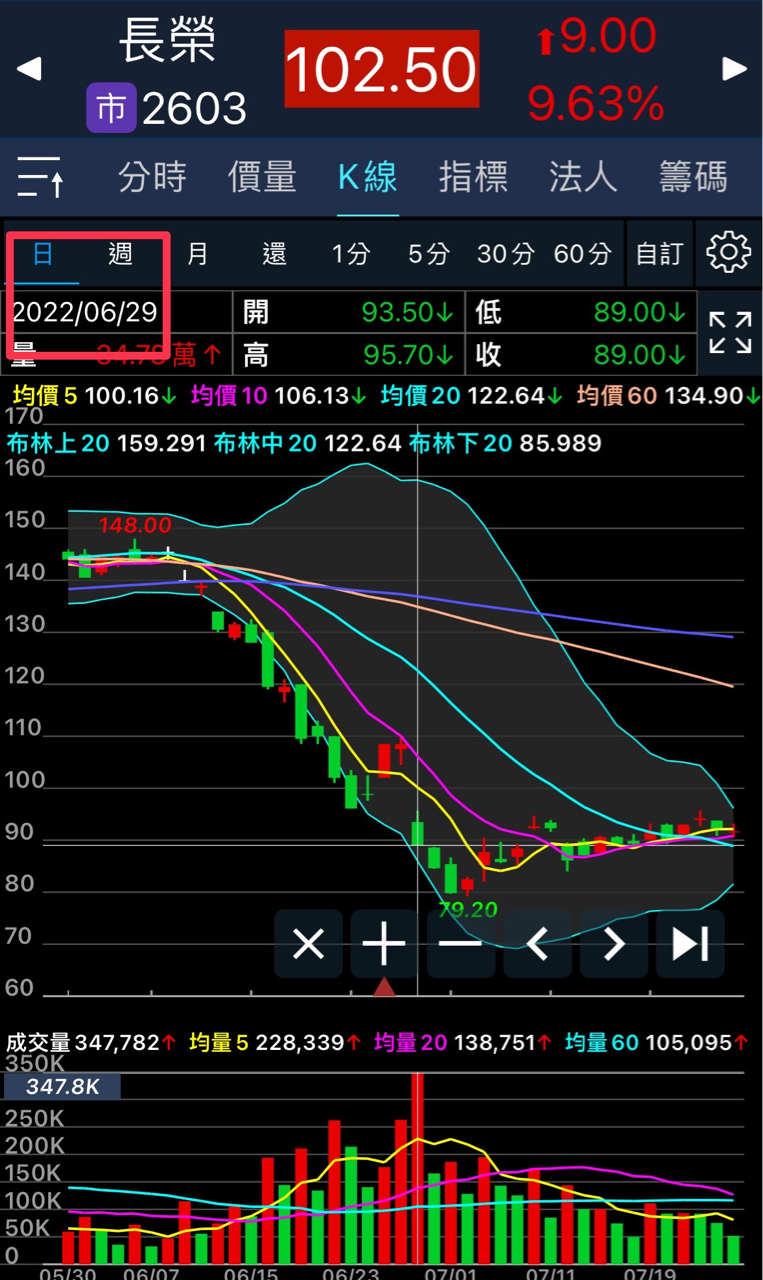763x1280 pixels.
Task: Zoom in chart with plus button
Action: pos(384,943)
